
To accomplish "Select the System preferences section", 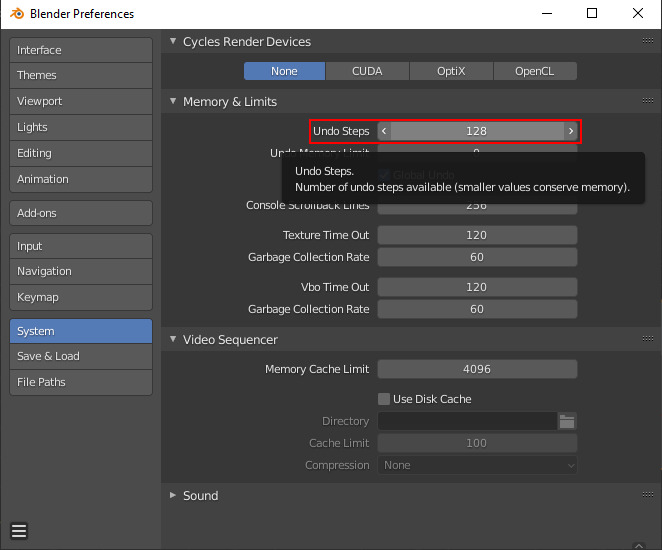I will (81, 331).
